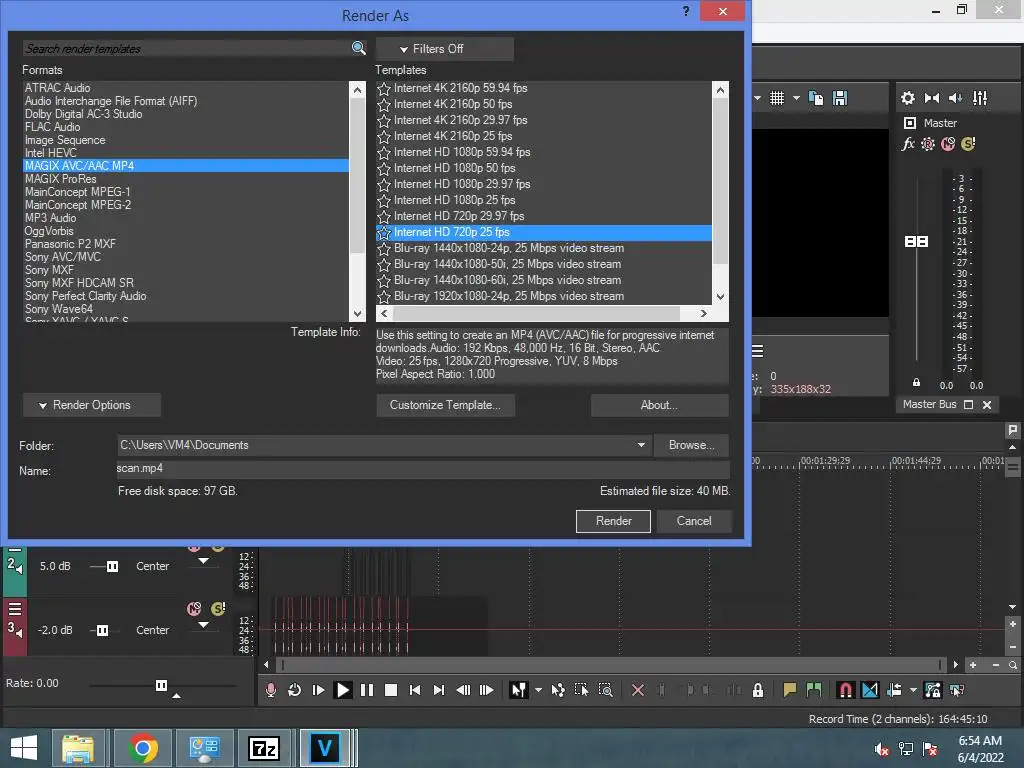Open the preview grid overlay dropdown arrow
Screen dimensions: 1024x768
tap(796, 98)
